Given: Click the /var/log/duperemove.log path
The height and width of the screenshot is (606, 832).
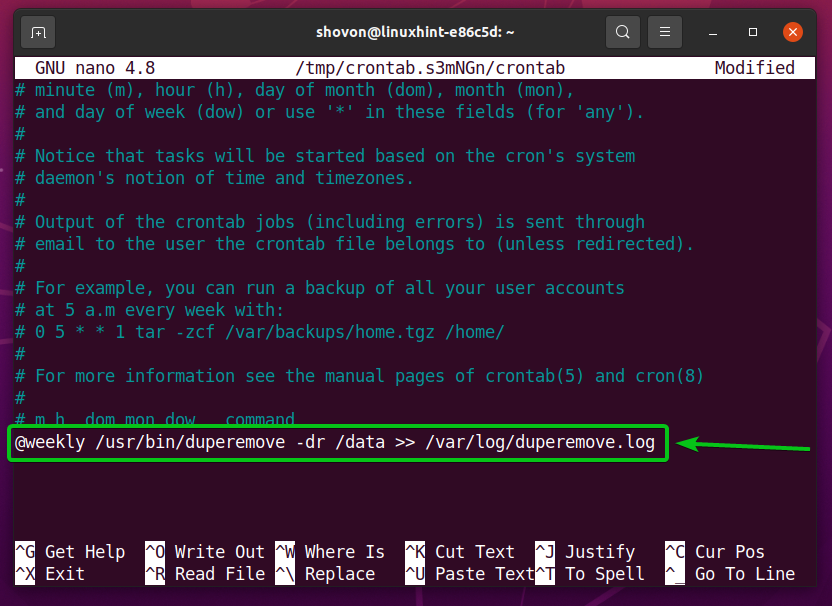Looking at the screenshot, I should click(540, 442).
